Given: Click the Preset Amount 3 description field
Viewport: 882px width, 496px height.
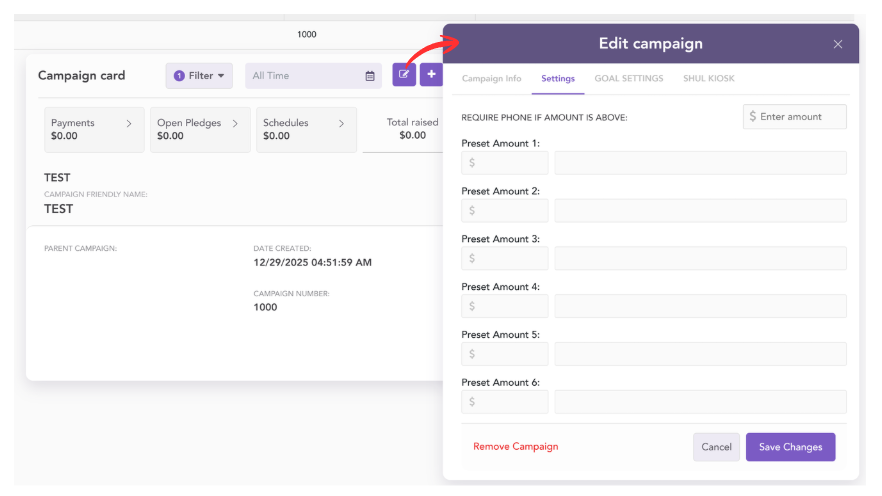Looking at the screenshot, I should tap(700, 259).
